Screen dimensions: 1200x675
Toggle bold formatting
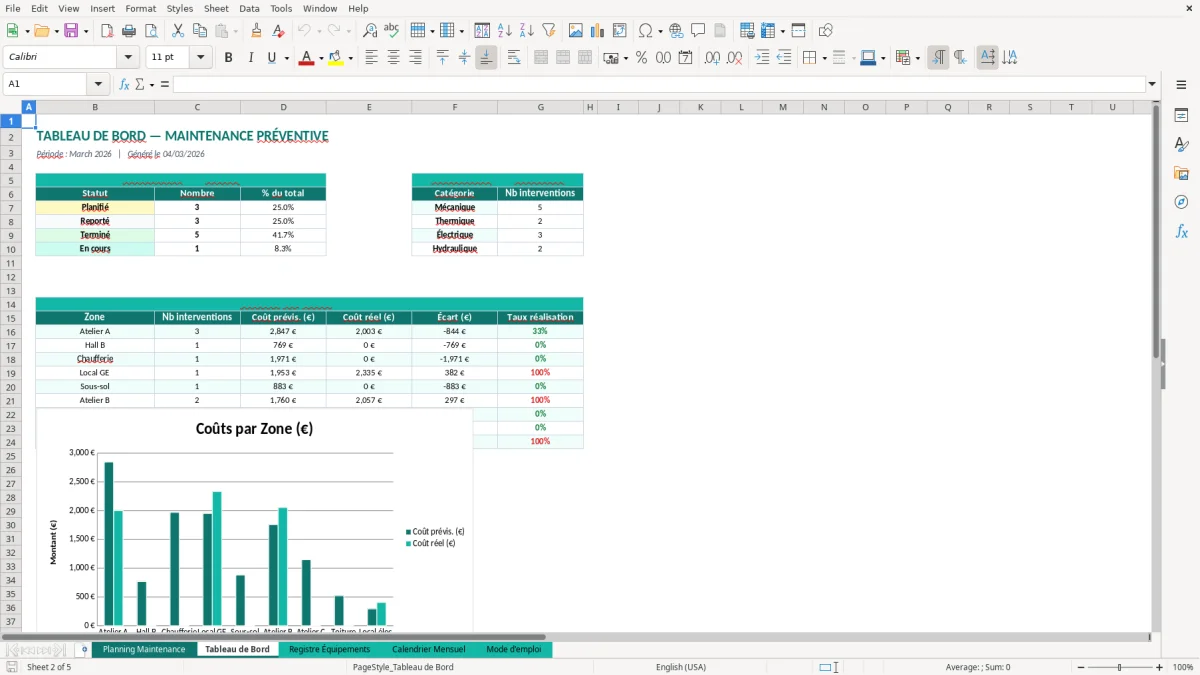pos(228,58)
